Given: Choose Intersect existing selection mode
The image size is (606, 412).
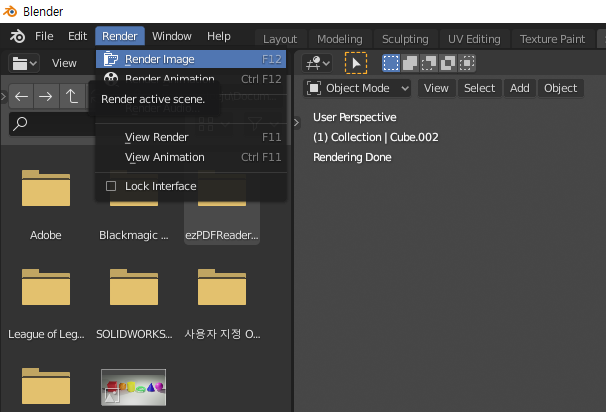Looking at the screenshot, I should click(466, 63).
